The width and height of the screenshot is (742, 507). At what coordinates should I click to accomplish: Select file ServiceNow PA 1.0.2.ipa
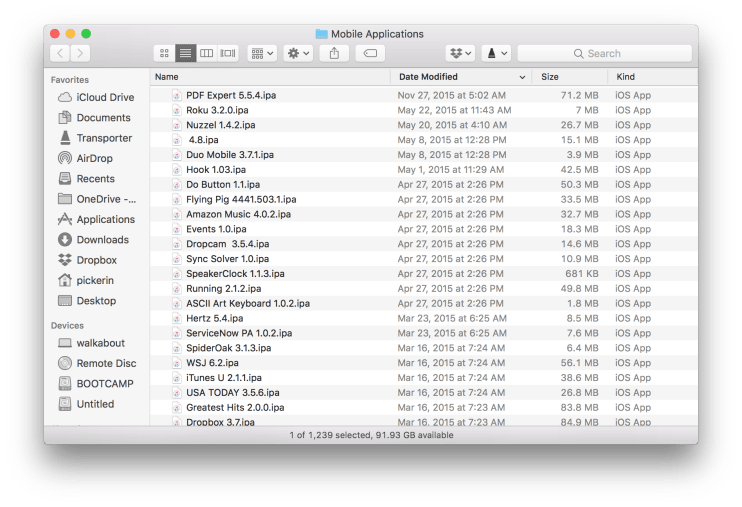(424, 333)
